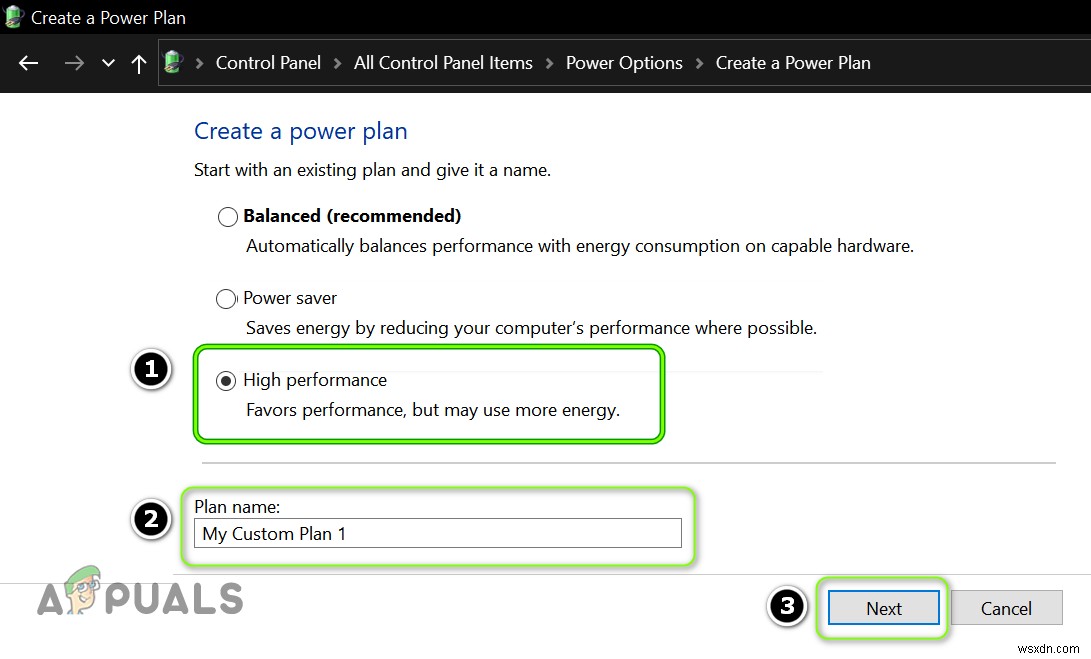Click the breadcrumb chevron after Power Options

(698, 62)
